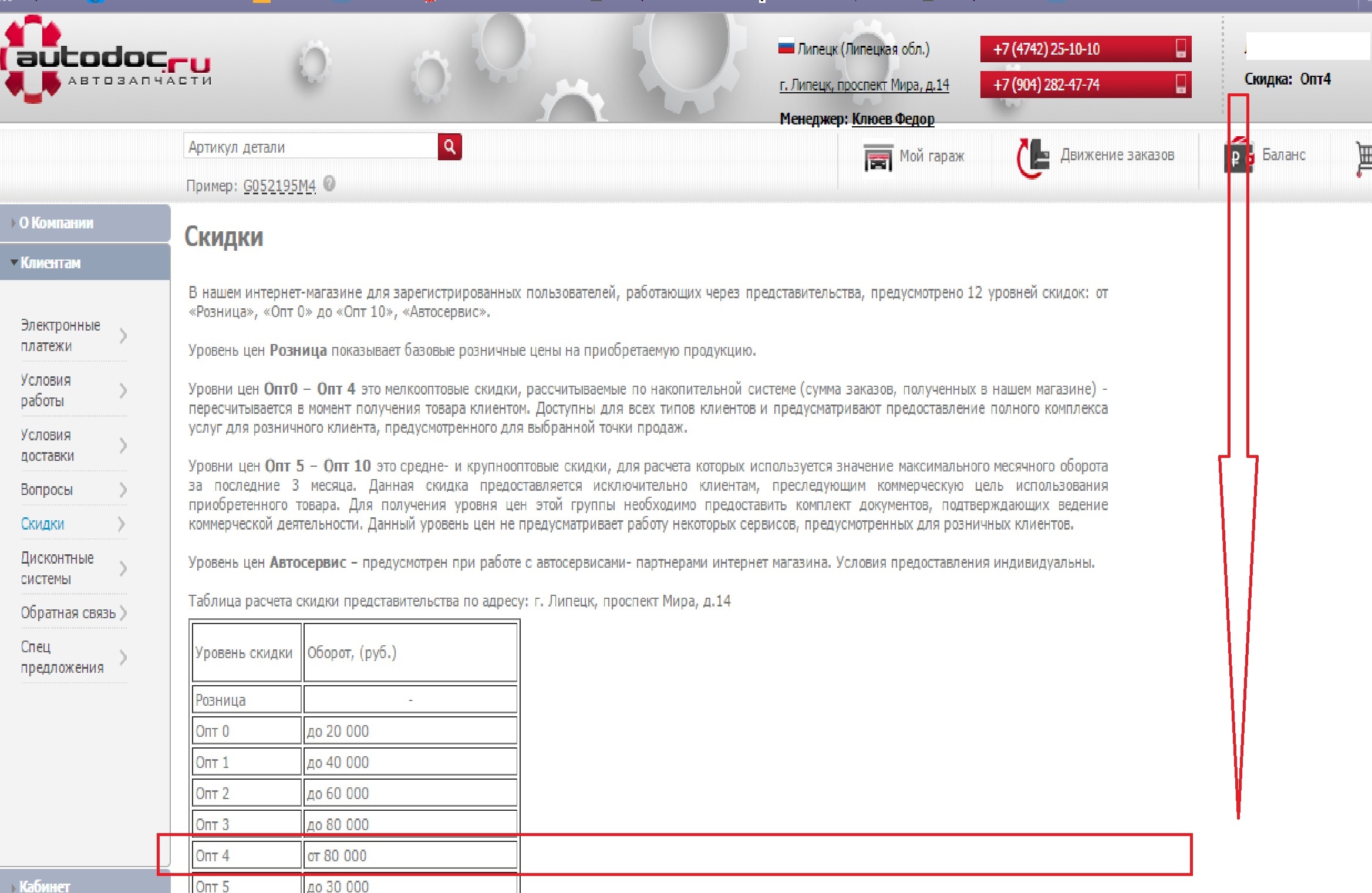This screenshot has height=893, width=1372.
Task: Click the Розница table cell
Action: (247, 699)
